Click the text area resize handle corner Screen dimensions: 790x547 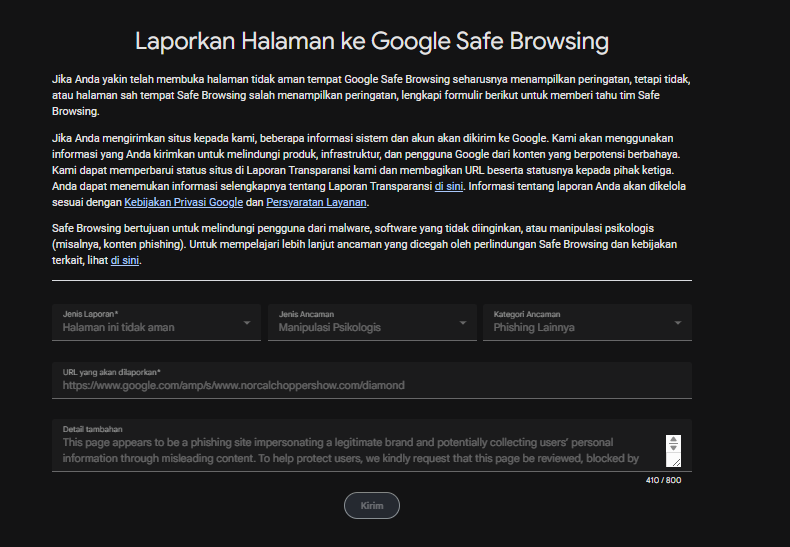[676, 462]
